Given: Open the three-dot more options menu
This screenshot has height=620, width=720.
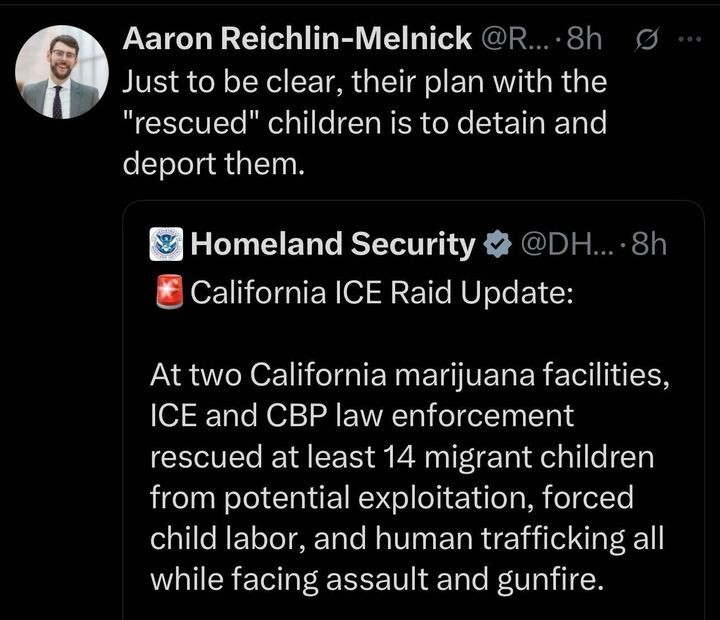Looking at the screenshot, I should coord(690,40).
